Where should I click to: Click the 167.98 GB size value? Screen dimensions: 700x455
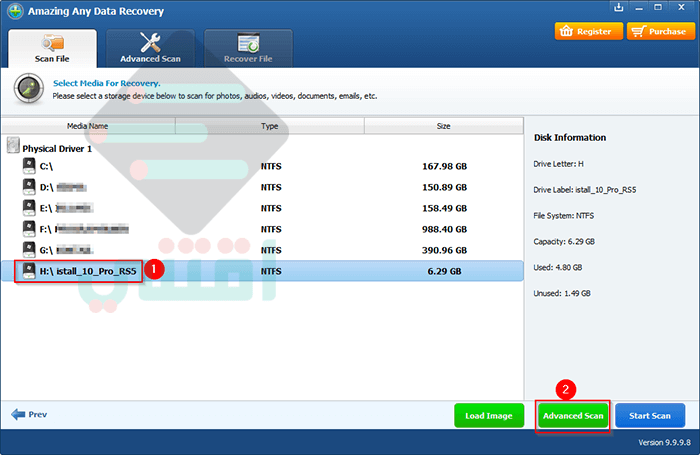click(445, 167)
